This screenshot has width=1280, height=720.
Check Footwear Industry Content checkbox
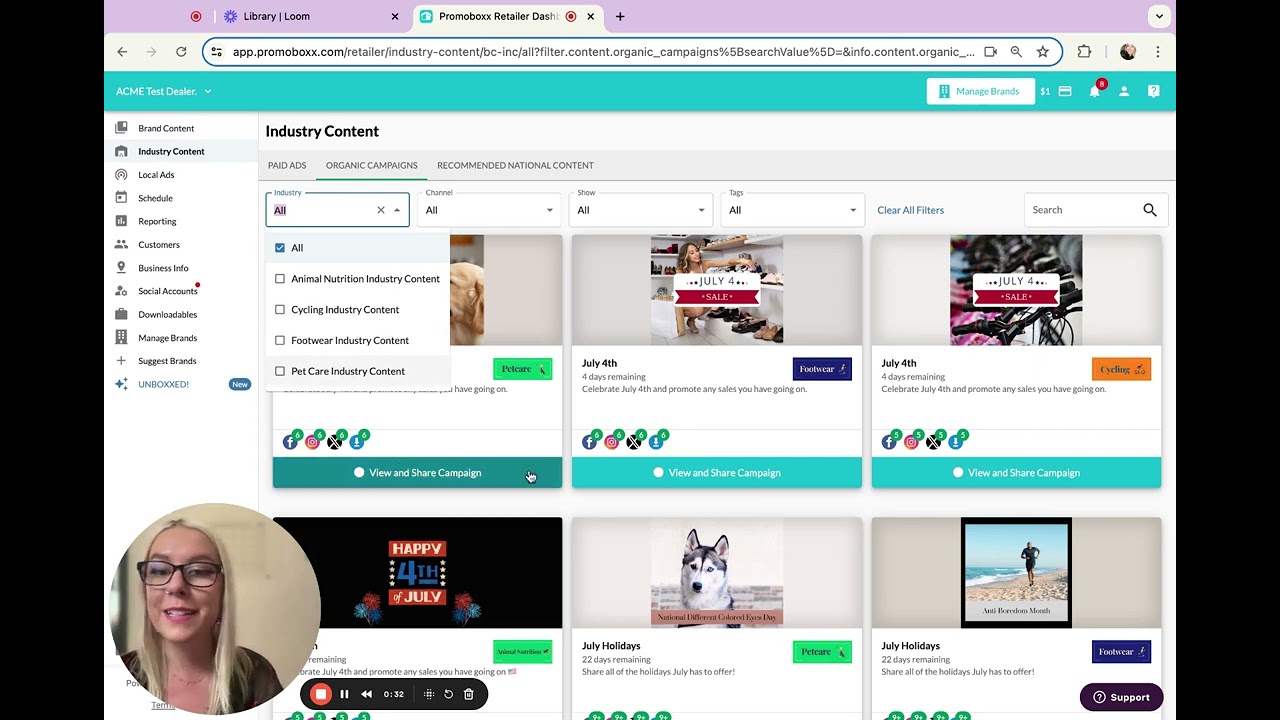(280, 340)
